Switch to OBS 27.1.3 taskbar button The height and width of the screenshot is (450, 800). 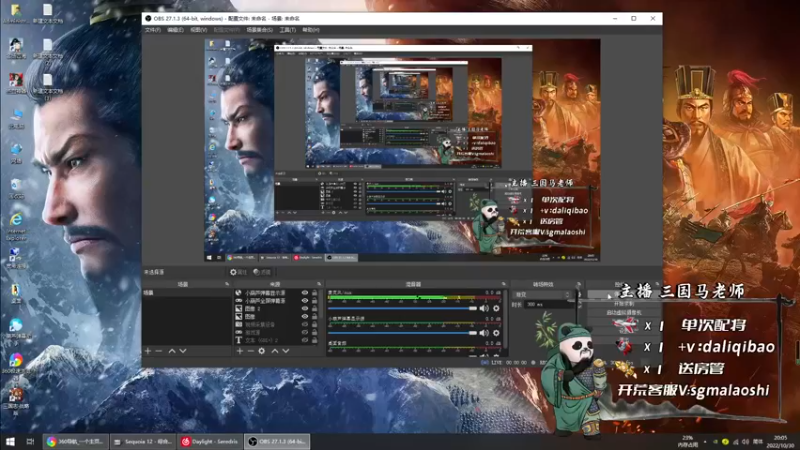click(278, 441)
